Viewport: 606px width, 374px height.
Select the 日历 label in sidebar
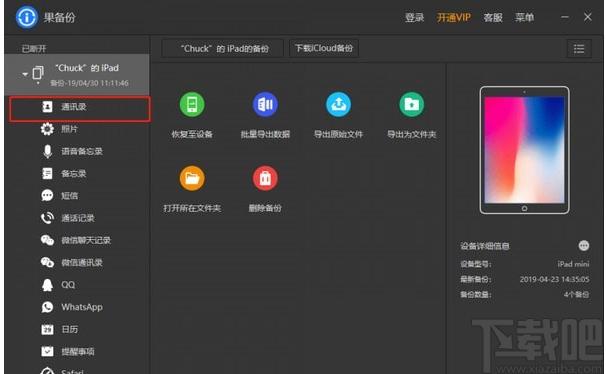tap(70, 330)
